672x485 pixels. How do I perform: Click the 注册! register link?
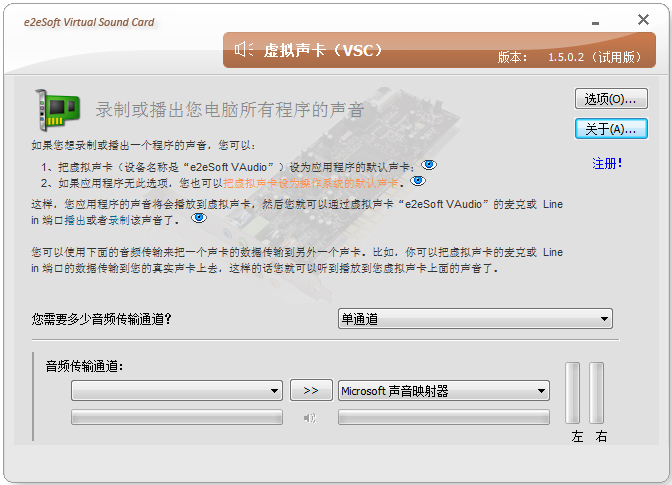[607, 163]
